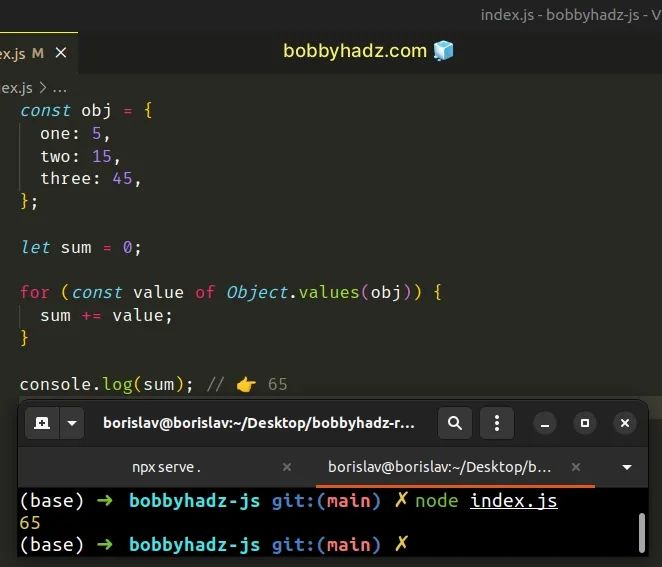
Task: Open terminal three-dot menu
Action: (497, 423)
